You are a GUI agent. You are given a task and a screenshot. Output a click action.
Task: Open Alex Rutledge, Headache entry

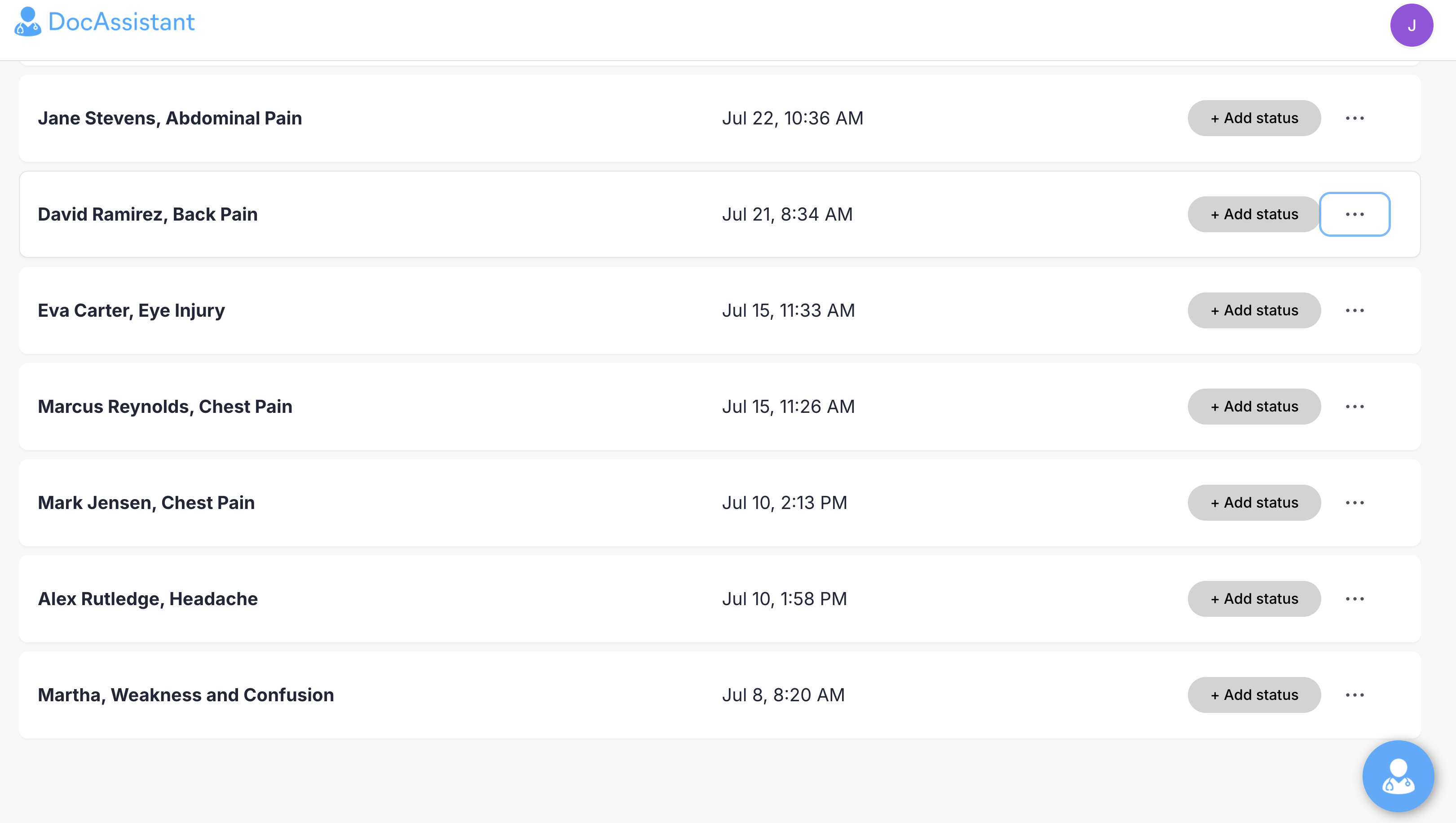[x=147, y=598]
